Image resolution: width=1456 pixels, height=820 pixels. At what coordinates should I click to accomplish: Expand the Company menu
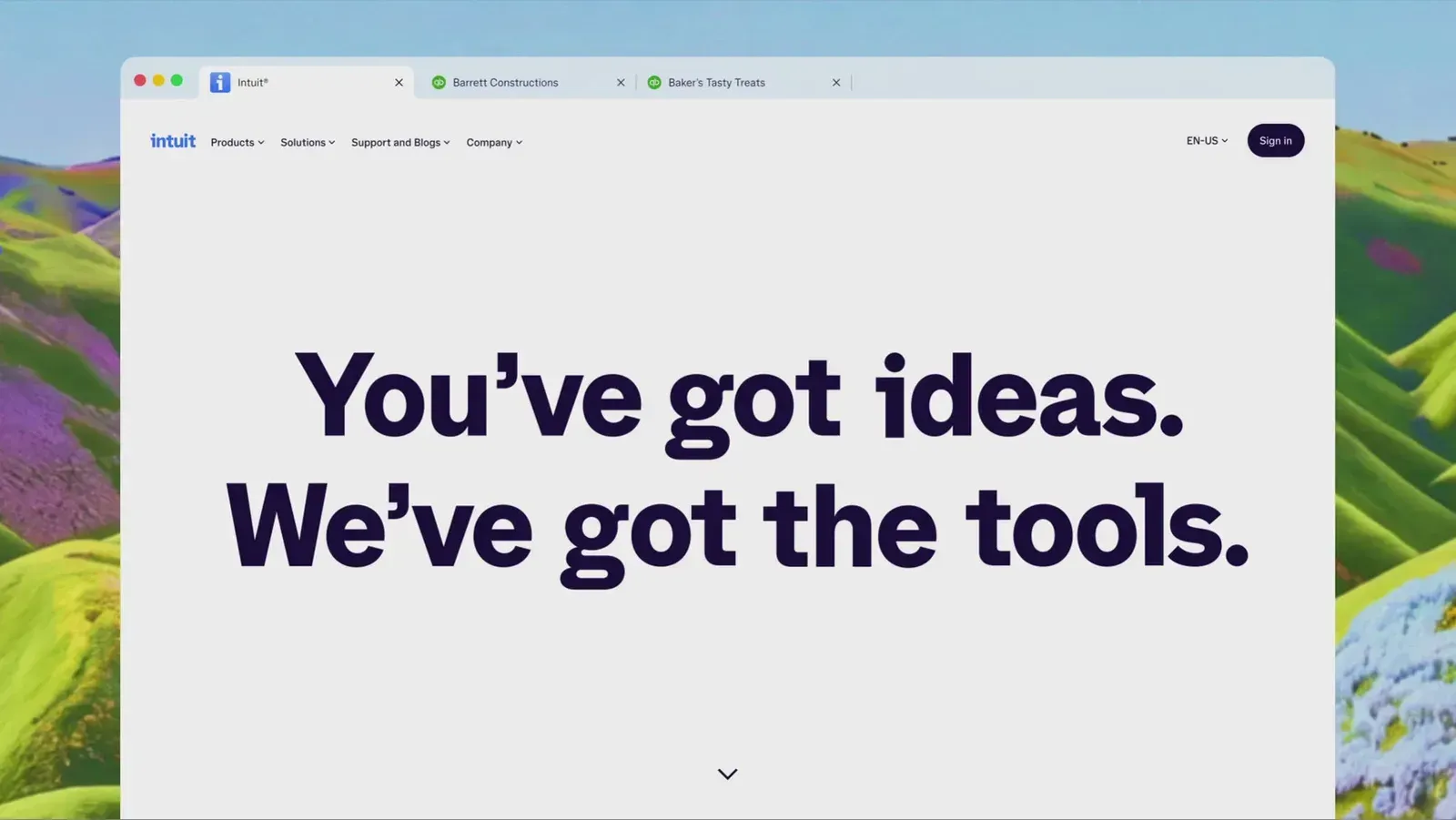pyautogui.click(x=494, y=143)
